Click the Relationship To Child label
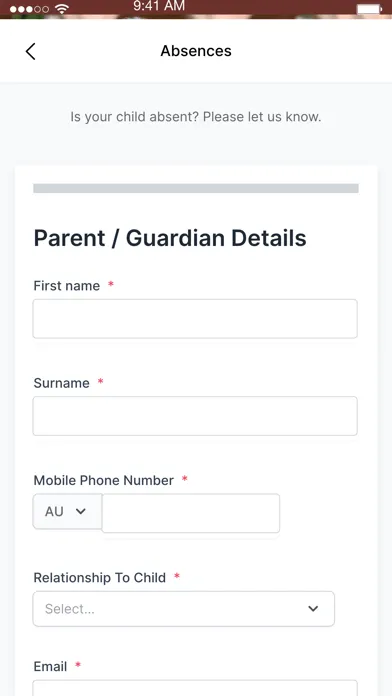Screen dimensions: 392x696 point(99,577)
